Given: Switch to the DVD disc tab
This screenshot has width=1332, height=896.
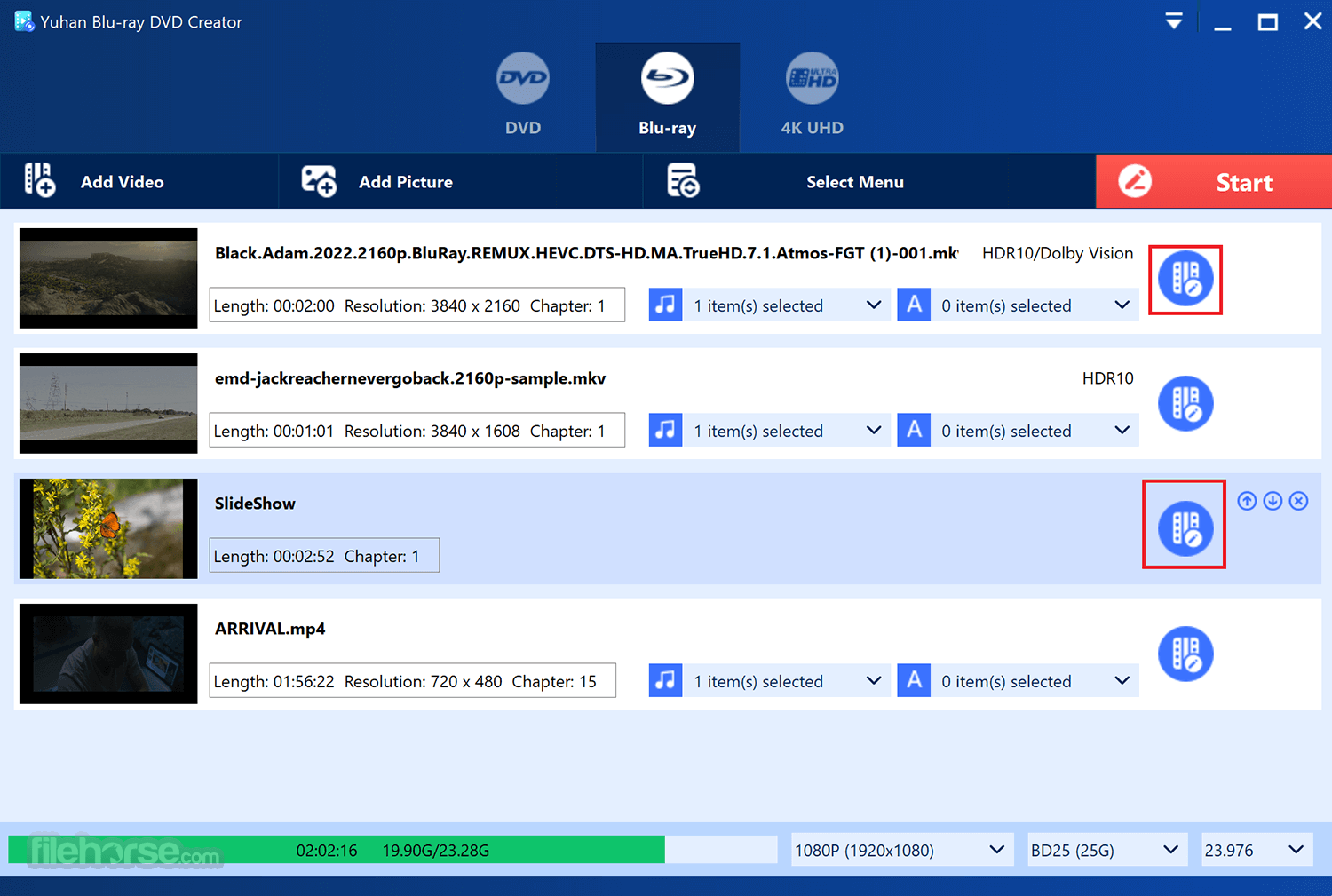Looking at the screenshot, I should click(x=523, y=96).
